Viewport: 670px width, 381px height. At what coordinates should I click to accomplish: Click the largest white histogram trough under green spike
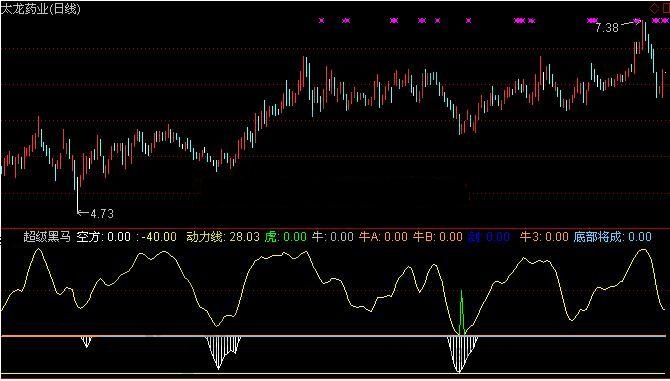click(462, 354)
